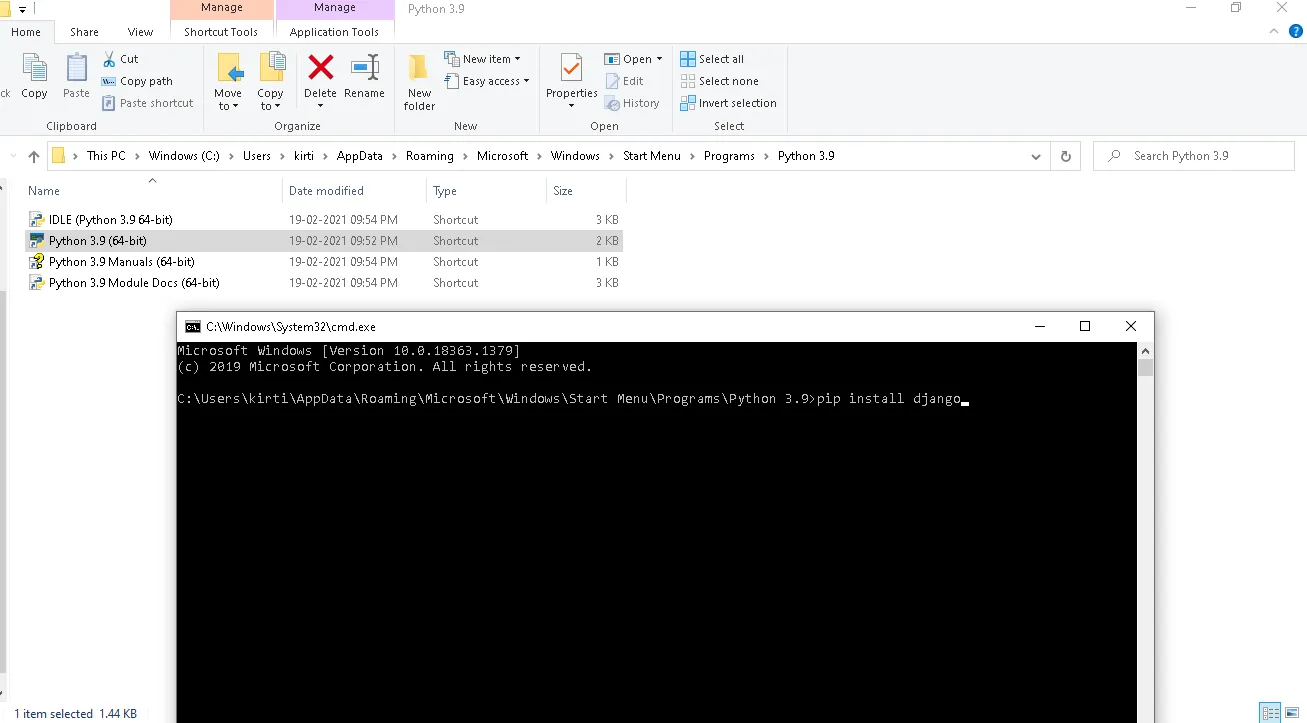Click the cmd window scrollbar thumb
This screenshot has height=723, width=1307.
[1146, 367]
